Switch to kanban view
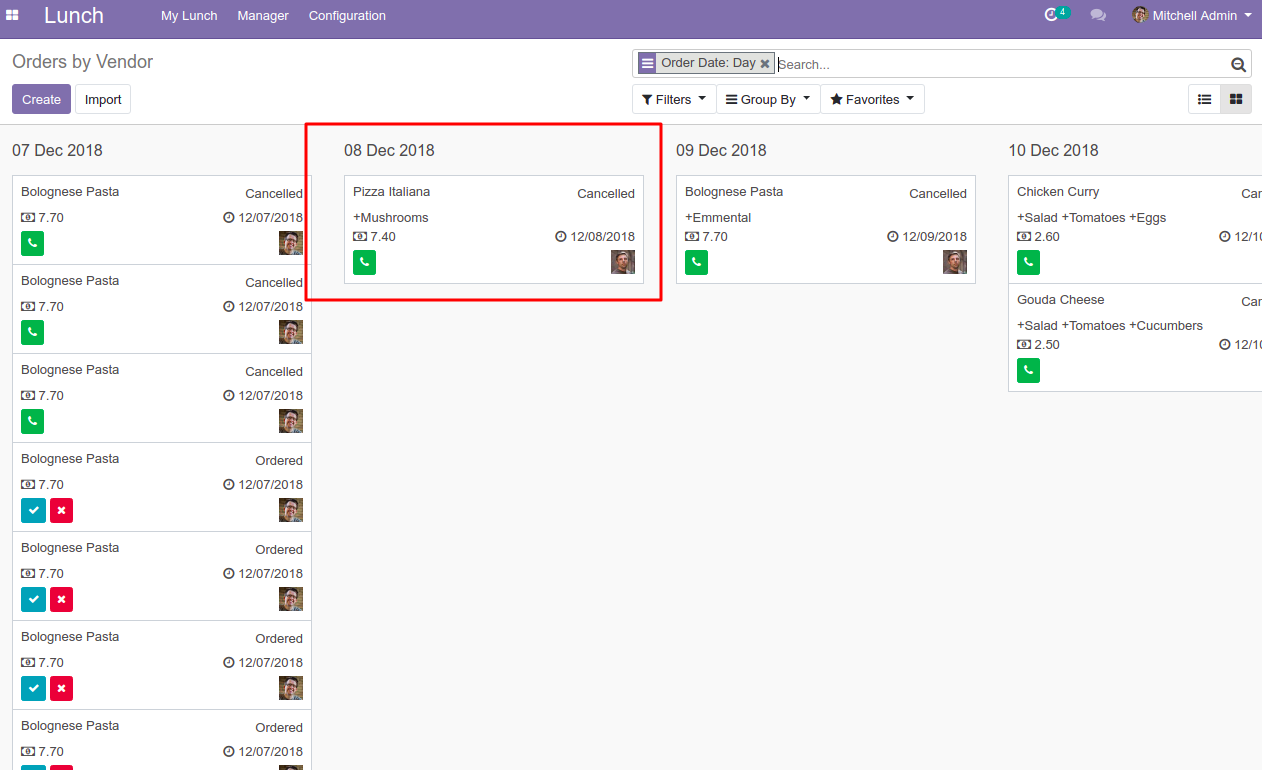The width and height of the screenshot is (1262, 770). pos(1236,99)
